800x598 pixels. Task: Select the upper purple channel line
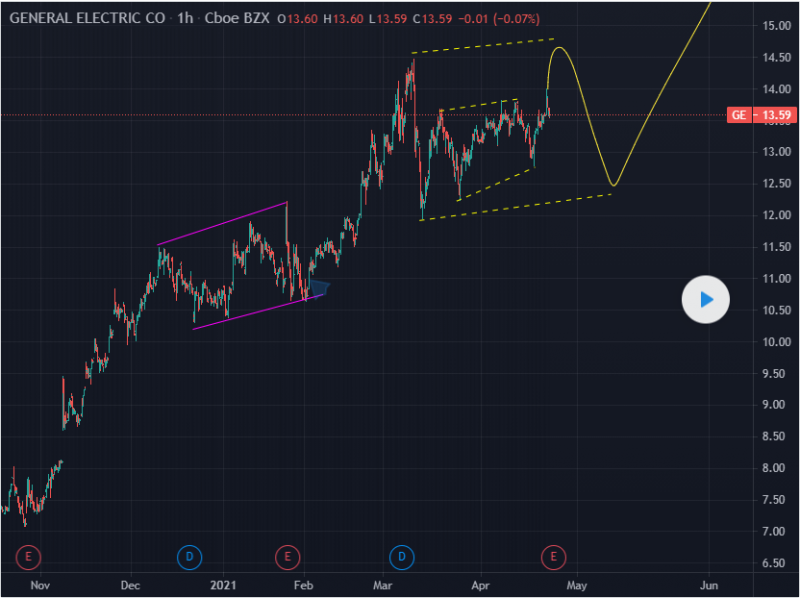(222, 225)
